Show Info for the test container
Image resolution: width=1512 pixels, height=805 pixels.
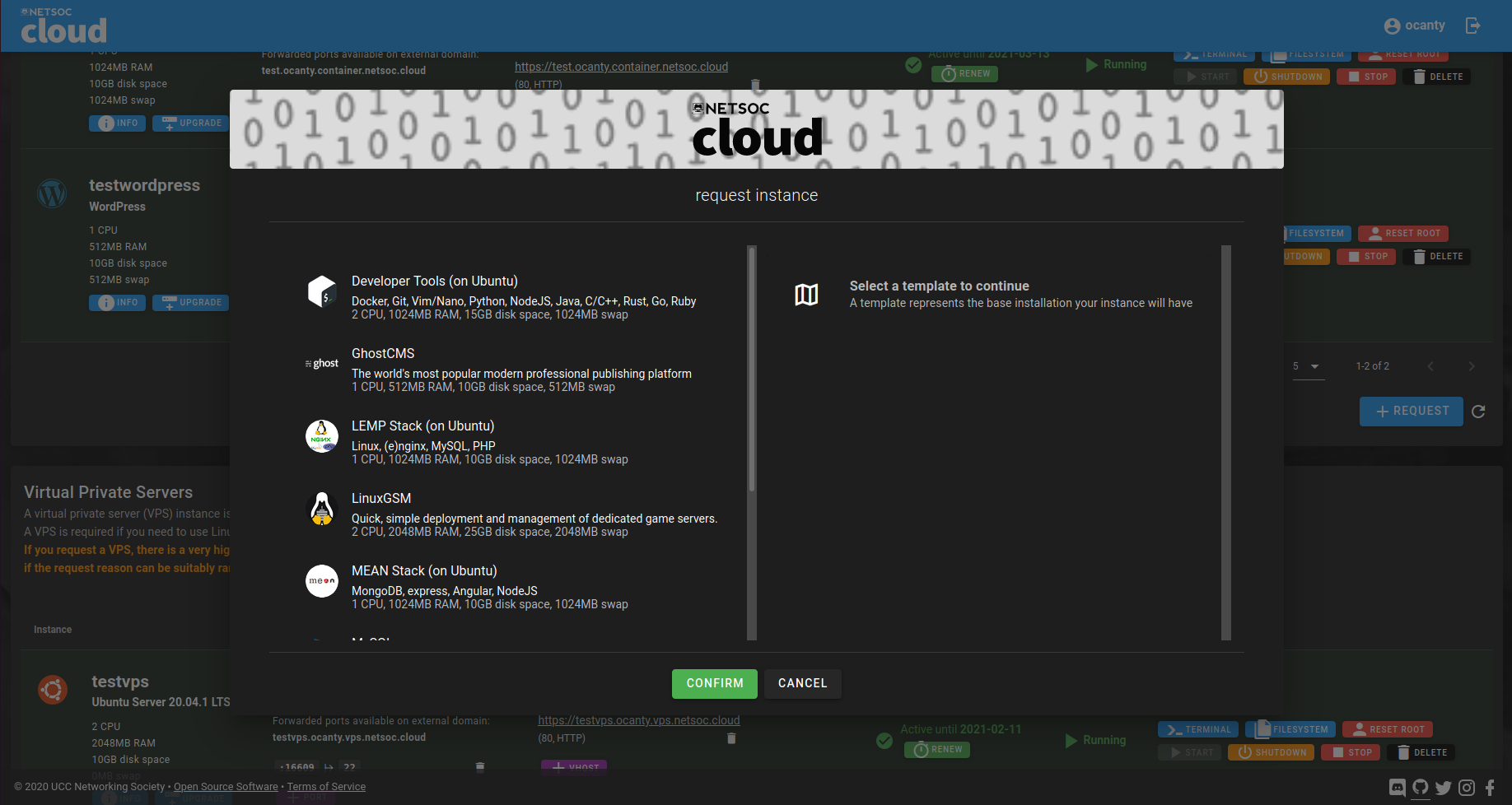pos(117,123)
